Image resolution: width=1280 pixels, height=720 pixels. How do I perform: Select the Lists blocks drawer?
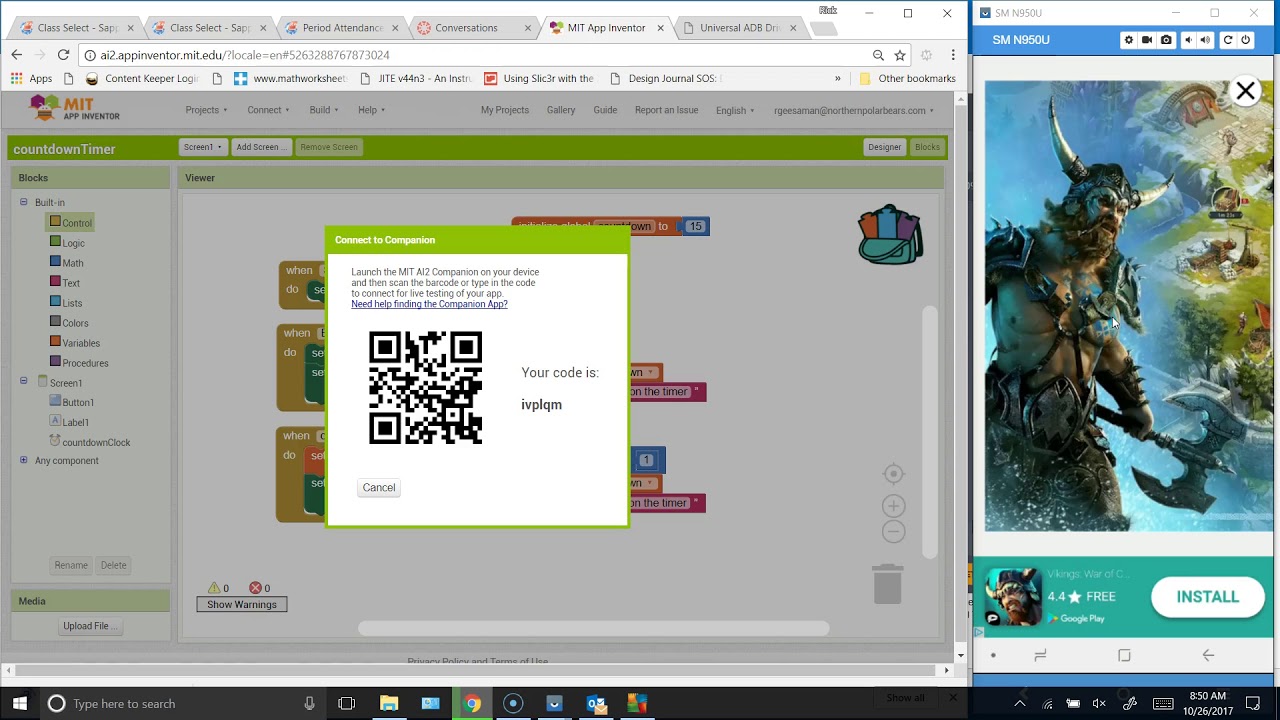click(x=66, y=303)
